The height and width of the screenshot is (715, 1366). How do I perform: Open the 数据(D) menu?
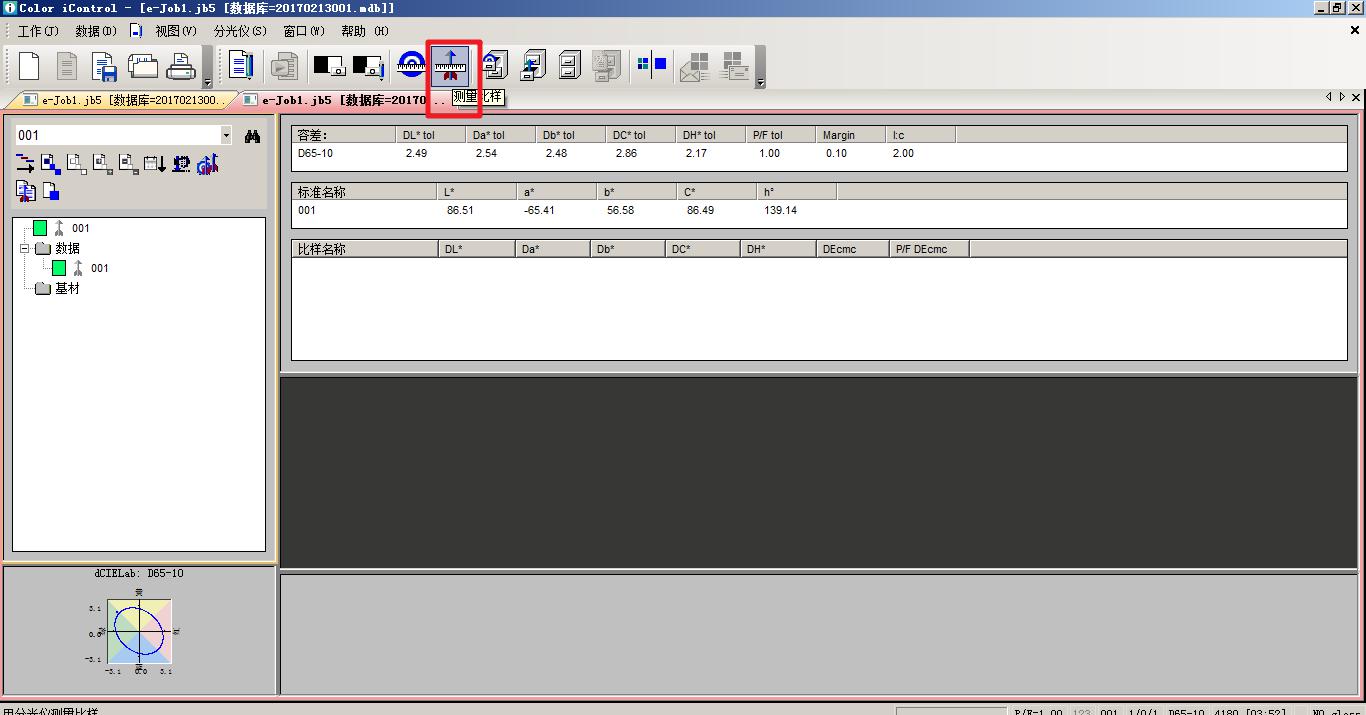(x=96, y=31)
